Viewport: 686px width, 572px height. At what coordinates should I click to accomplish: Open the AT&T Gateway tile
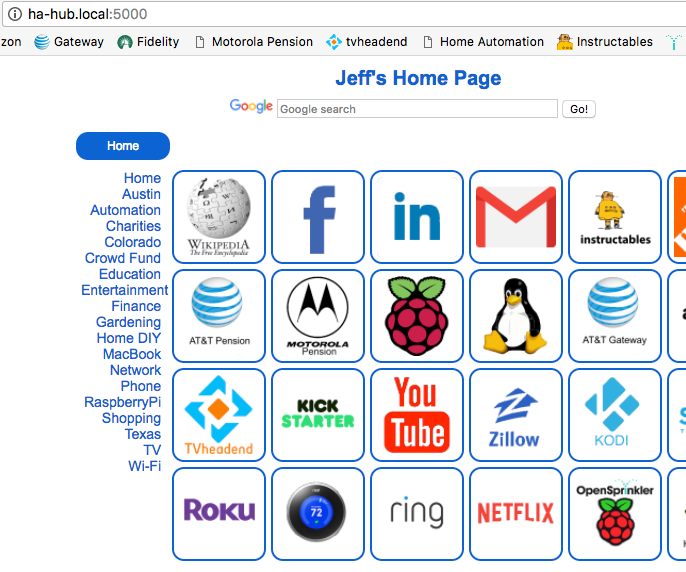pos(615,316)
